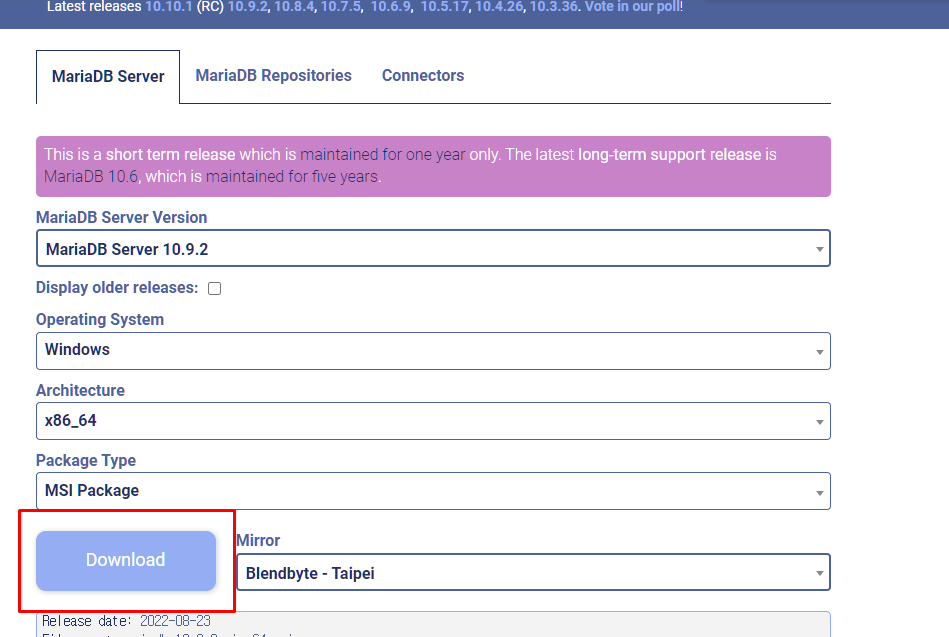Open the 10.7.5 release link

tap(341, 7)
